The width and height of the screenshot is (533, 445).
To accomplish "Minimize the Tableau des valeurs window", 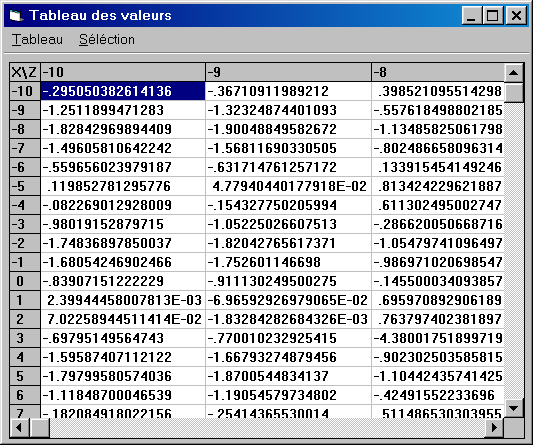I will click(x=471, y=16).
